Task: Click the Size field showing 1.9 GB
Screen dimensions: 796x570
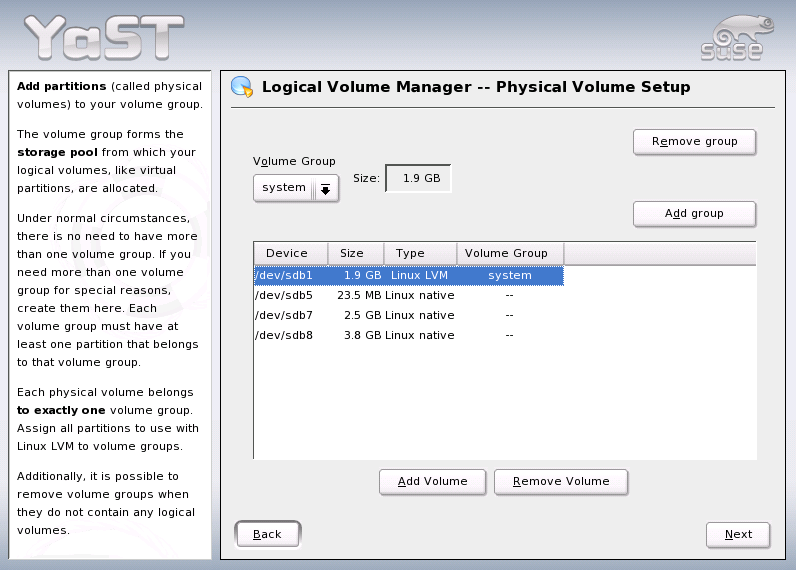Action: click(418, 179)
